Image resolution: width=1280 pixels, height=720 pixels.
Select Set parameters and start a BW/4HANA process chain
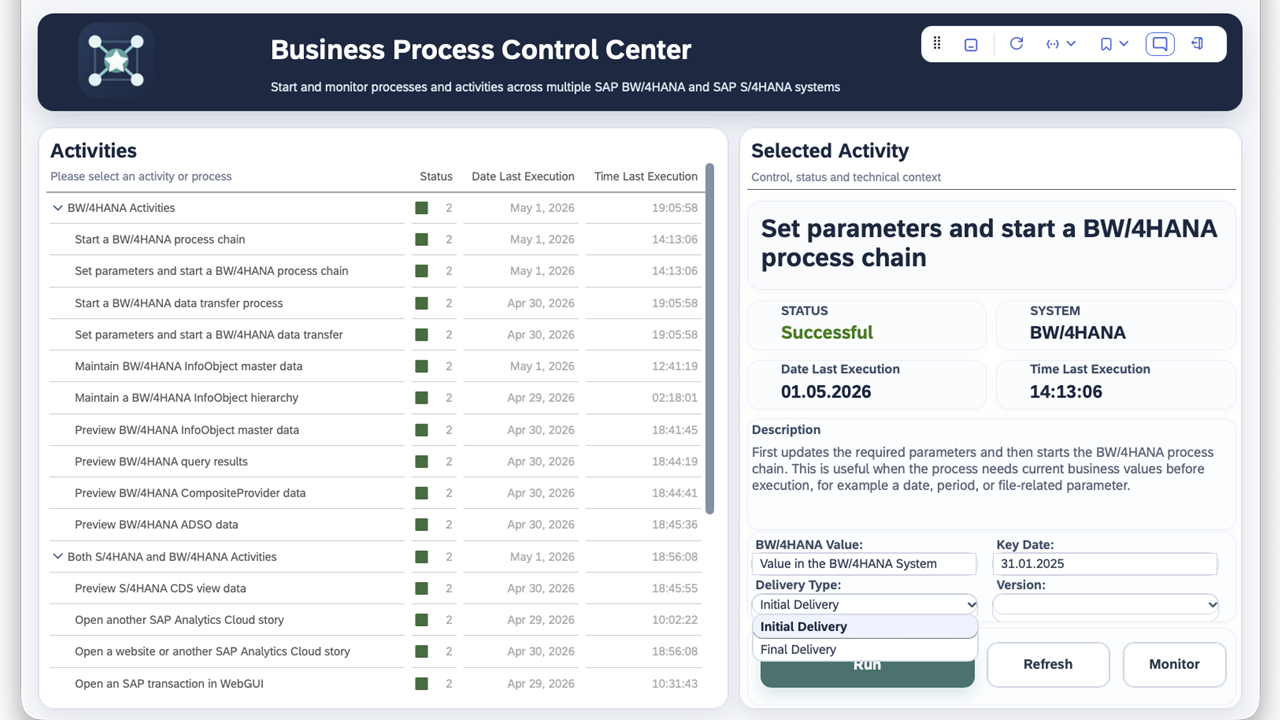(x=212, y=271)
